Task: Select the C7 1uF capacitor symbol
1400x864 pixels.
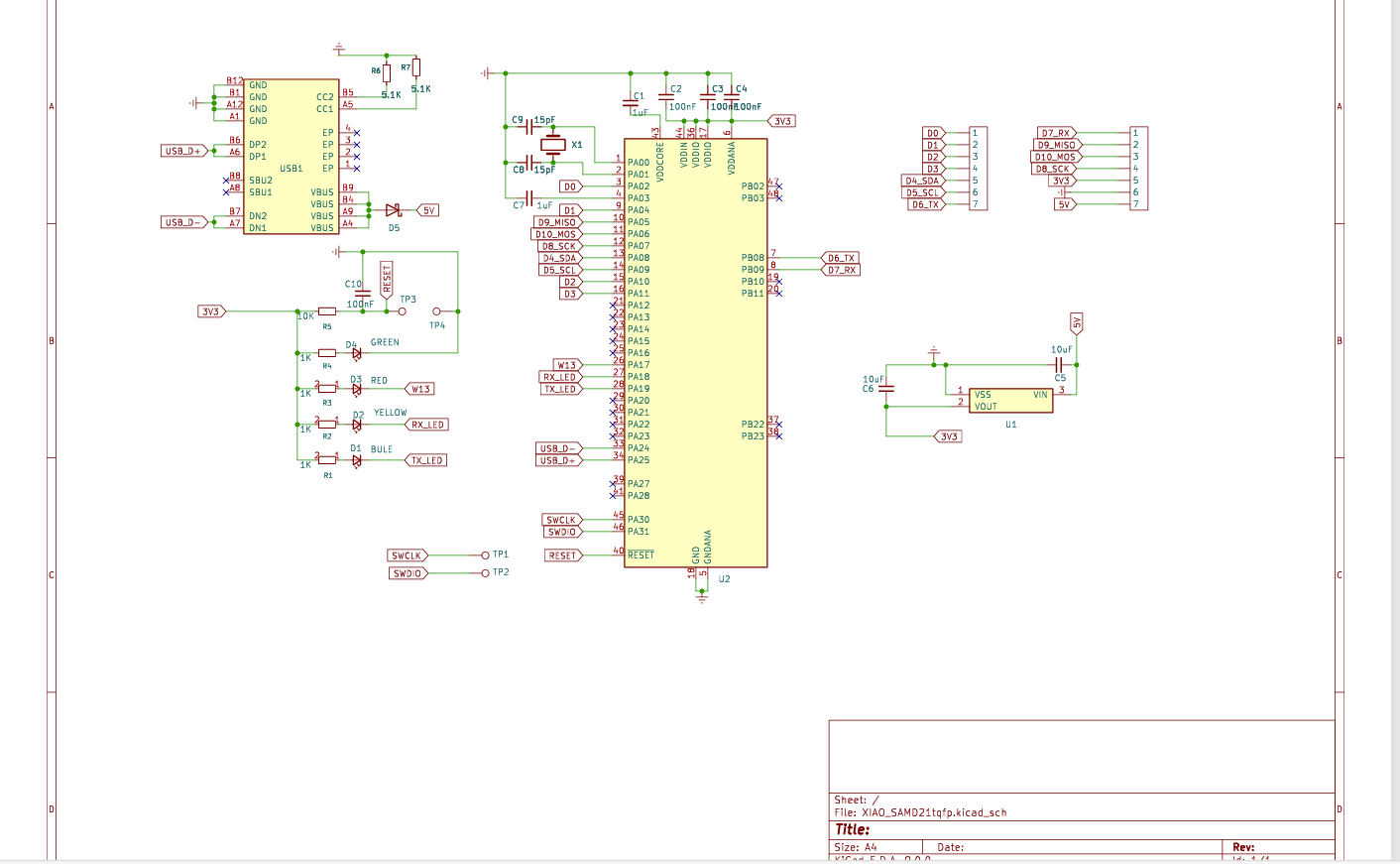Action: (529, 198)
